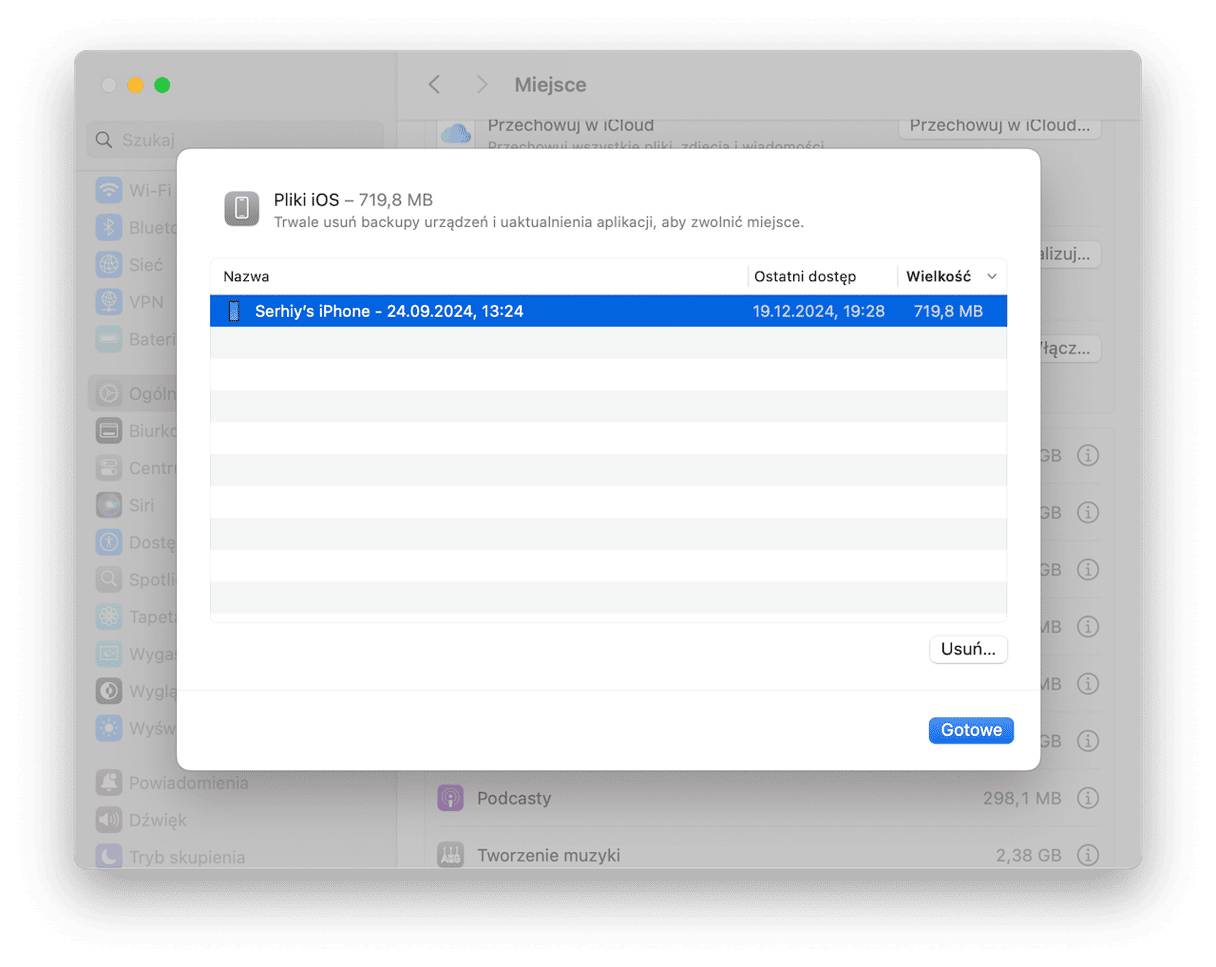Confirm with the Gotowe button
Viewport: 1216px width, 967px height.
tap(971, 730)
